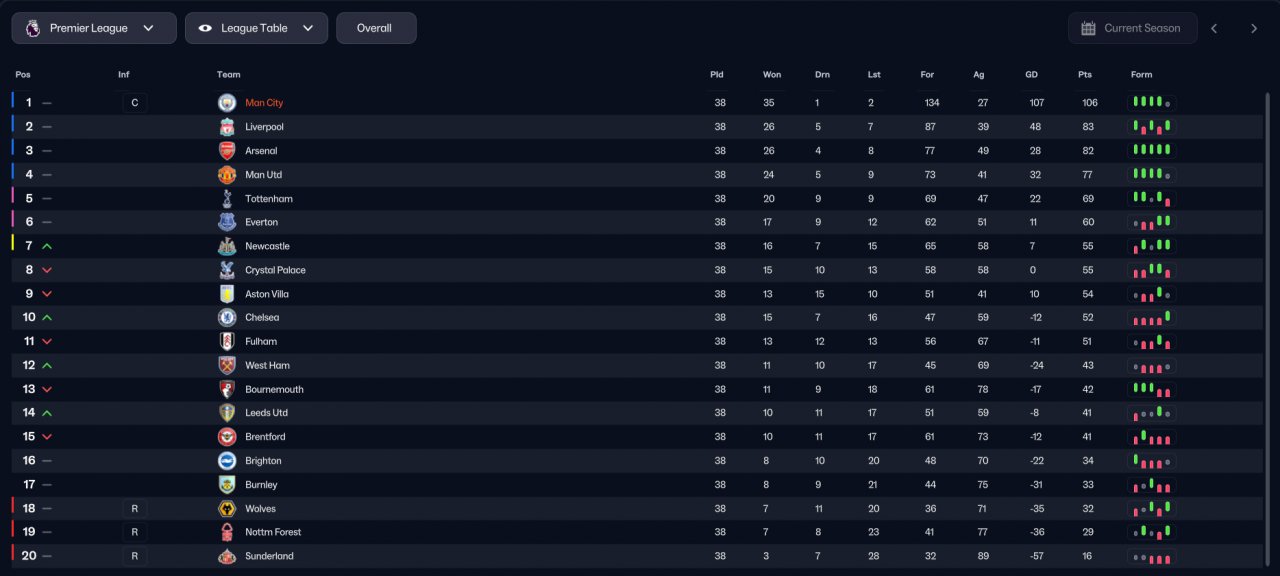Sort by the GD column header

pos(1031,75)
